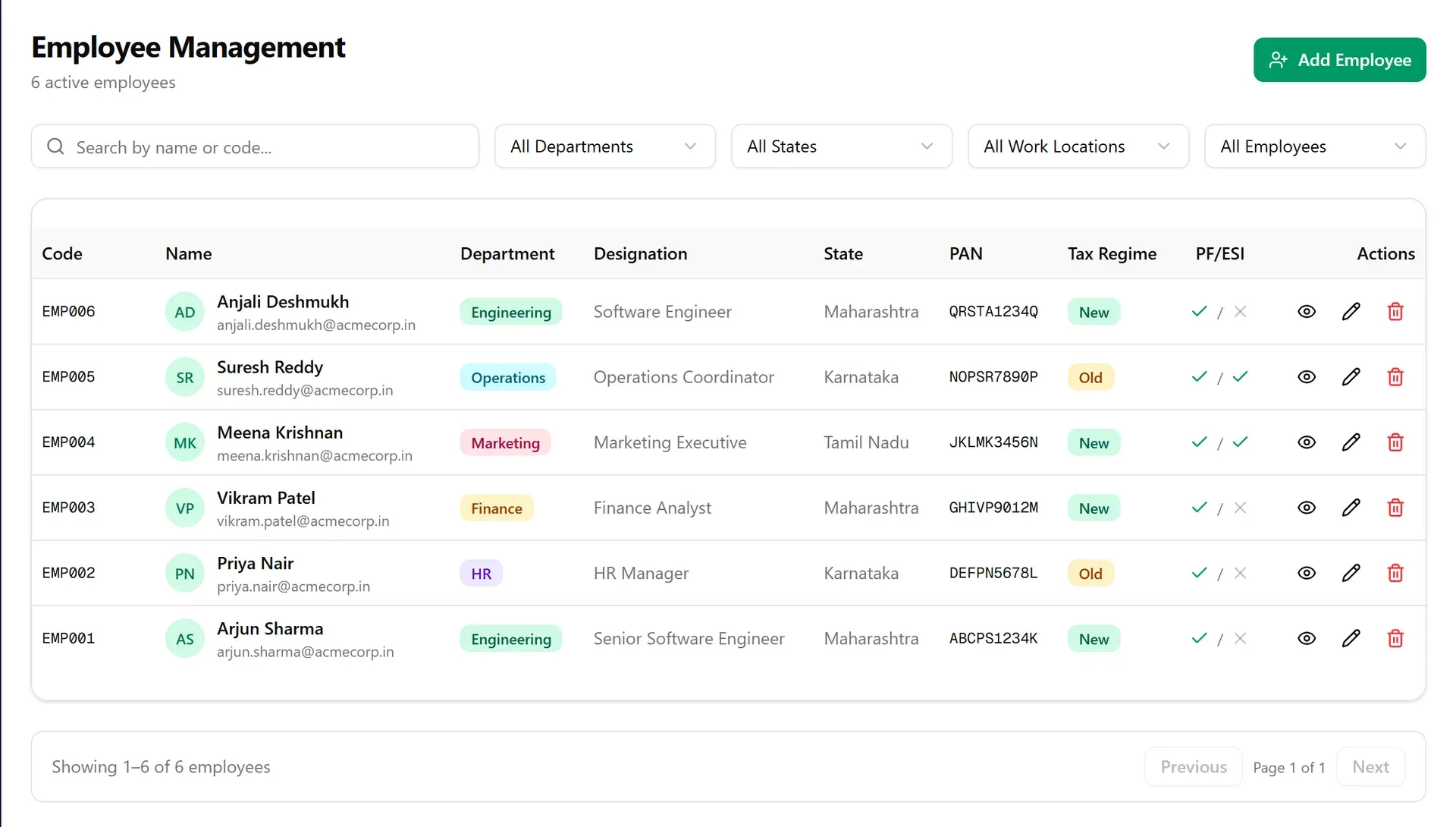Expand the All States filter
Screen dimensions: 1456x827
(x=841, y=146)
